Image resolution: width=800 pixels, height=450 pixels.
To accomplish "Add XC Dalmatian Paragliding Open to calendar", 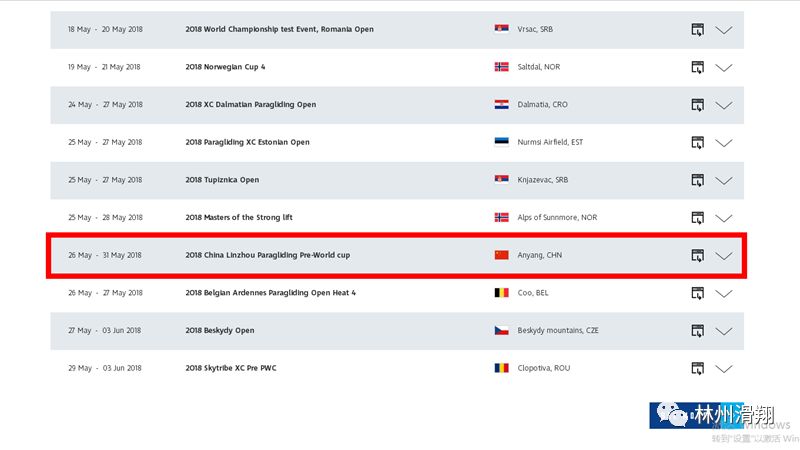I will [x=697, y=105].
